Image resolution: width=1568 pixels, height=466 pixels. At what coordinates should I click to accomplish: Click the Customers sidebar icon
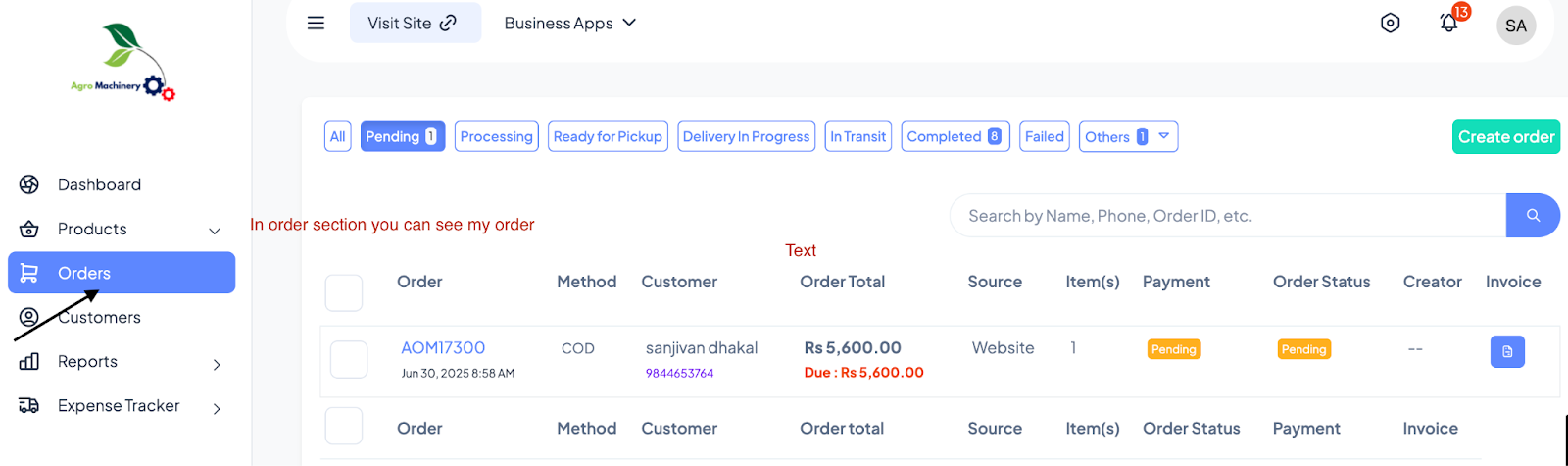pos(29,317)
